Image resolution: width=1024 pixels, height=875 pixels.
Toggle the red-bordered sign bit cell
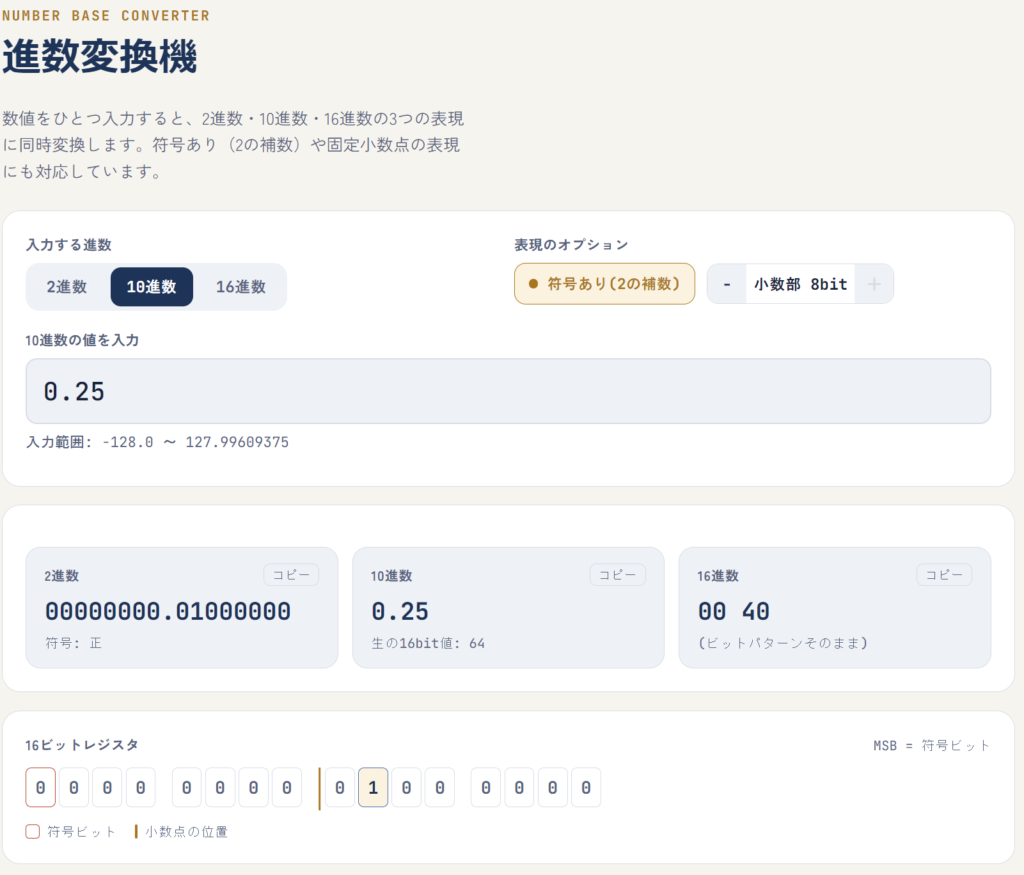pos(40,788)
